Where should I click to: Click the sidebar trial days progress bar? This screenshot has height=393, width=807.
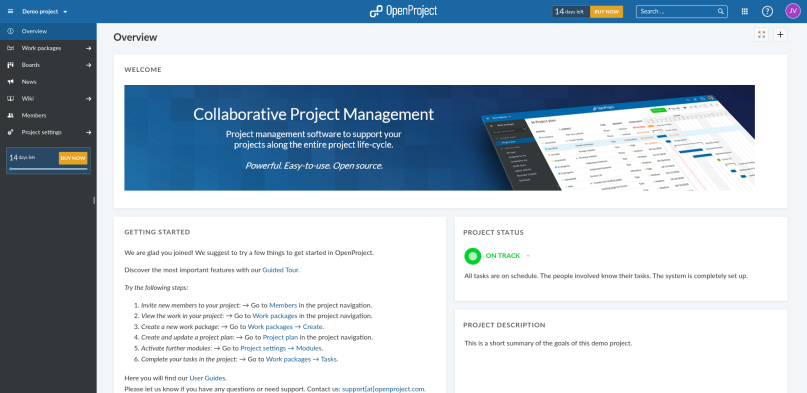click(48, 169)
